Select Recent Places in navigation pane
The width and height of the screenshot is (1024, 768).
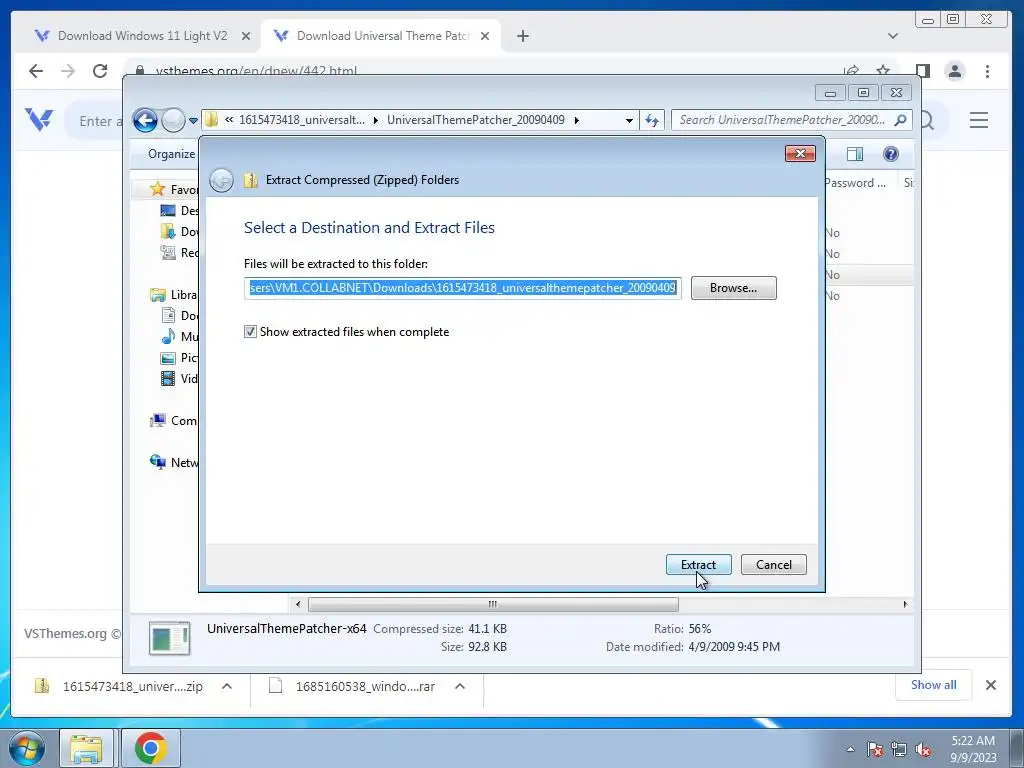(x=179, y=252)
